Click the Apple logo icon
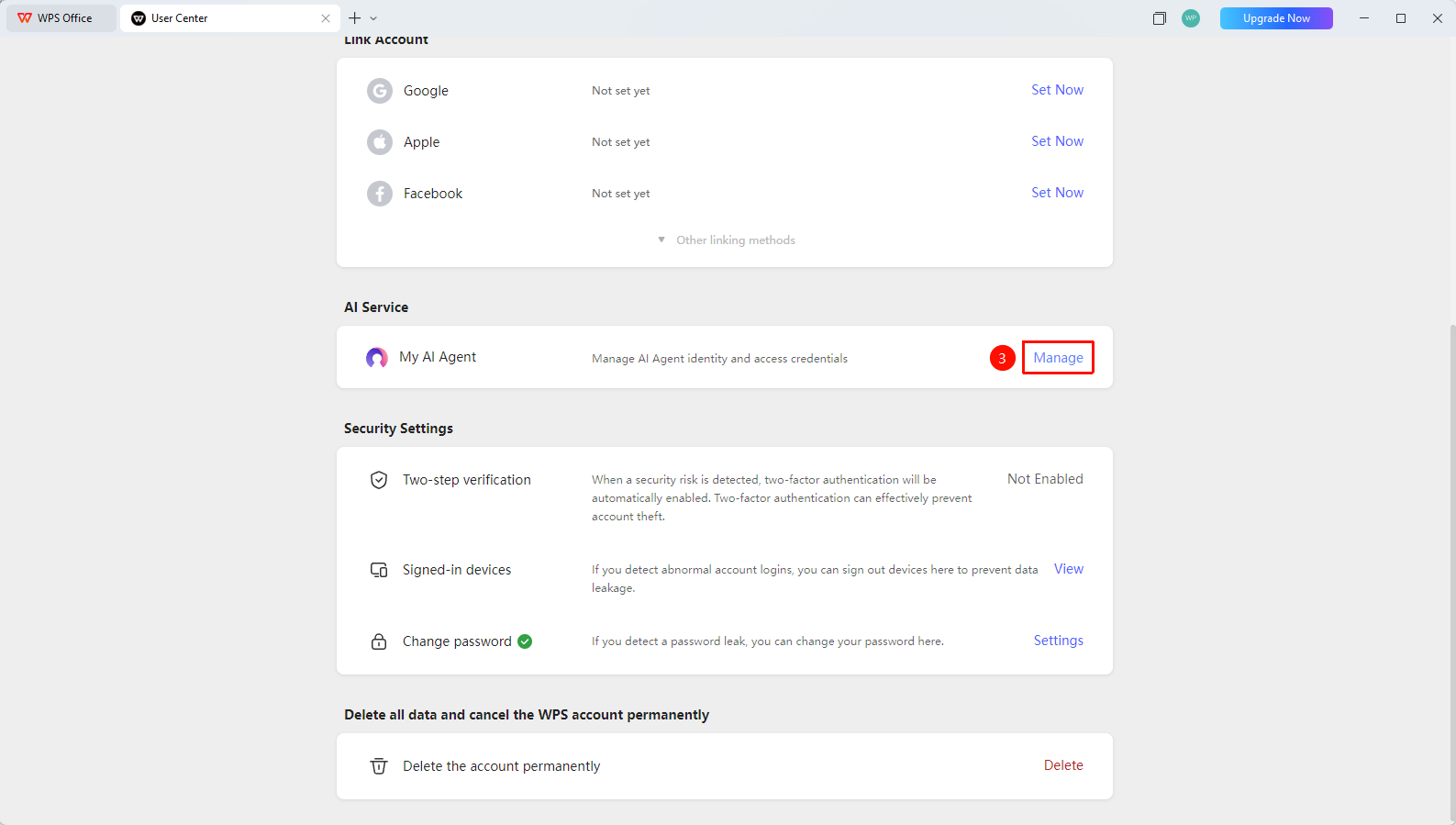The image size is (1456, 825). pos(380,142)
